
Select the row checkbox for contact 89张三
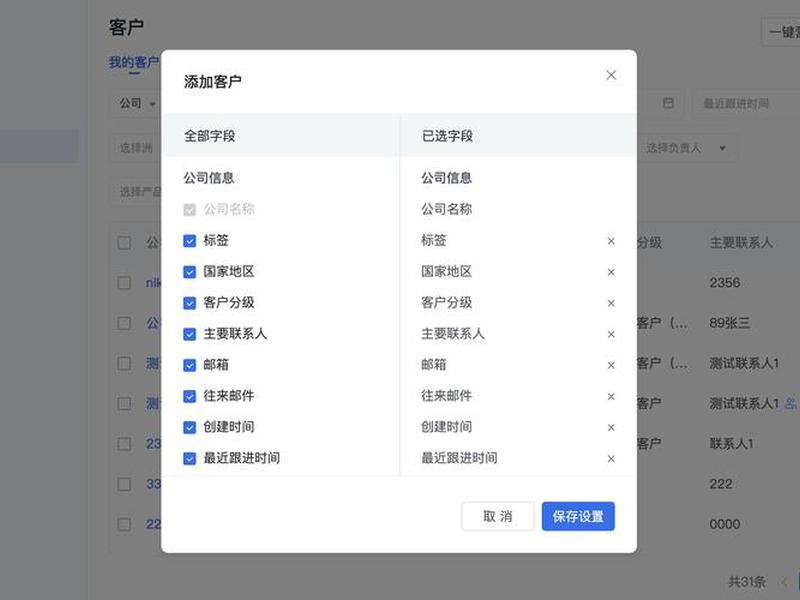tap(124, 323)
